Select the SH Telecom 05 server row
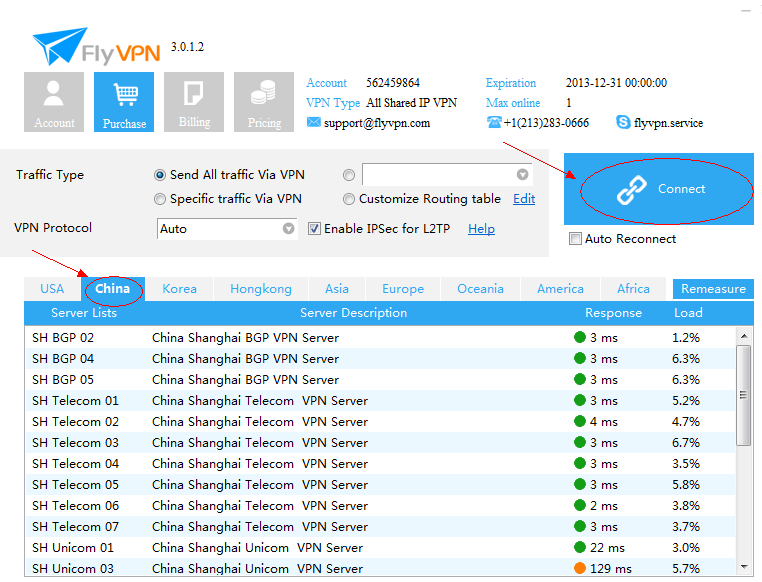The height and width of the screenshot is (582, 762). coord(380,484)
